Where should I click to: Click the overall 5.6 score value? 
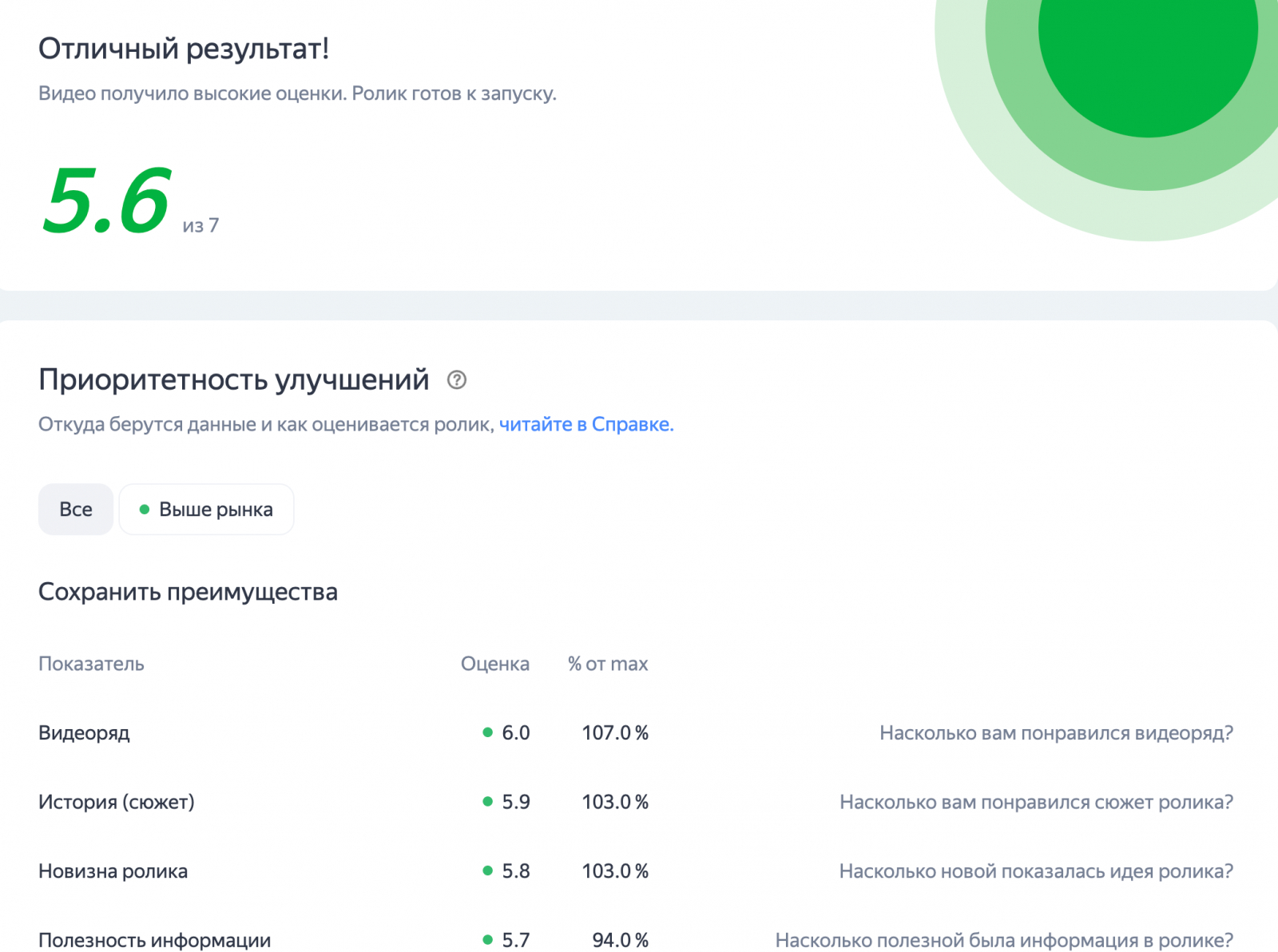(x=106, y=200)
